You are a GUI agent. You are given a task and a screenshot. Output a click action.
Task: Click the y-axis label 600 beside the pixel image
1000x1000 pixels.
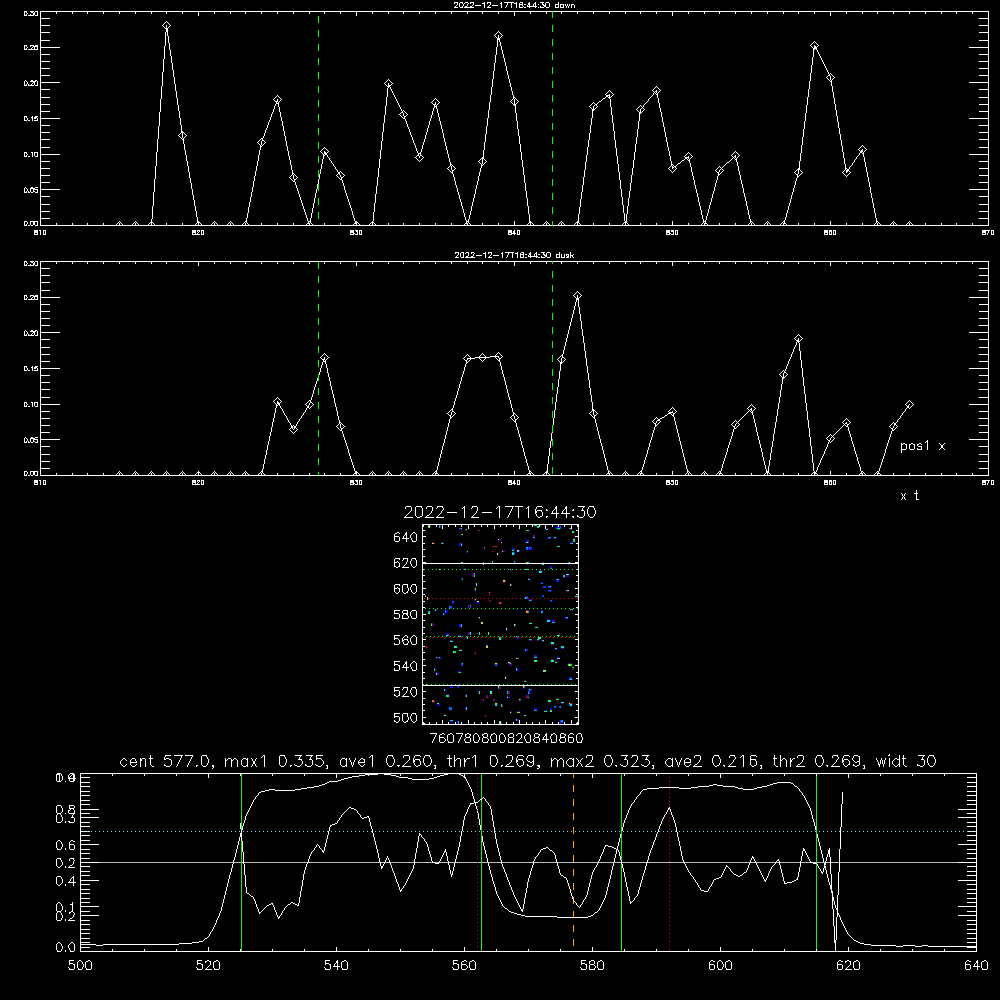click(406, 589)
